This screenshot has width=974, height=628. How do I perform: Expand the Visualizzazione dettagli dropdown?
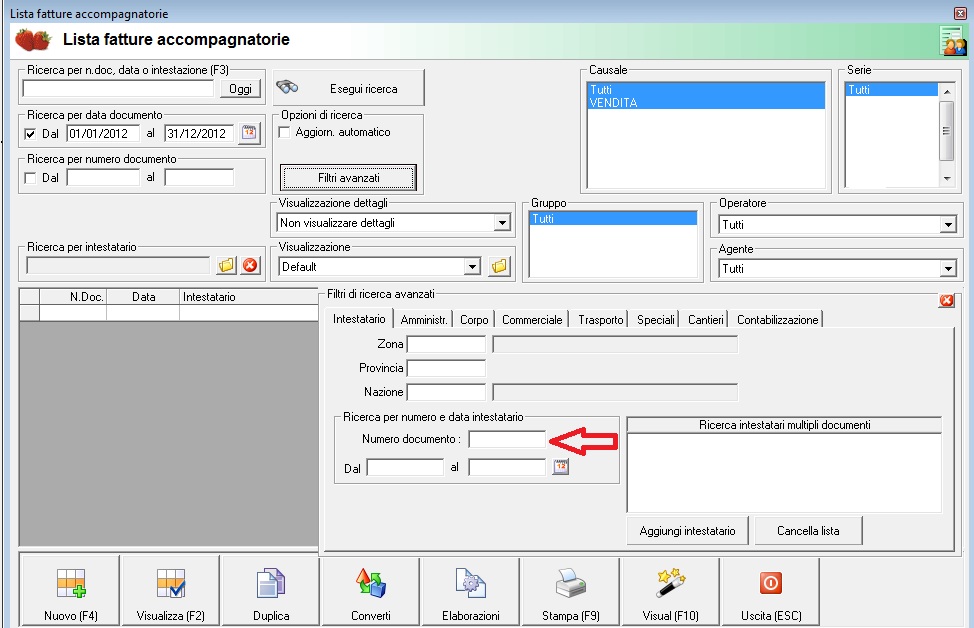click(x=502, y=223)
